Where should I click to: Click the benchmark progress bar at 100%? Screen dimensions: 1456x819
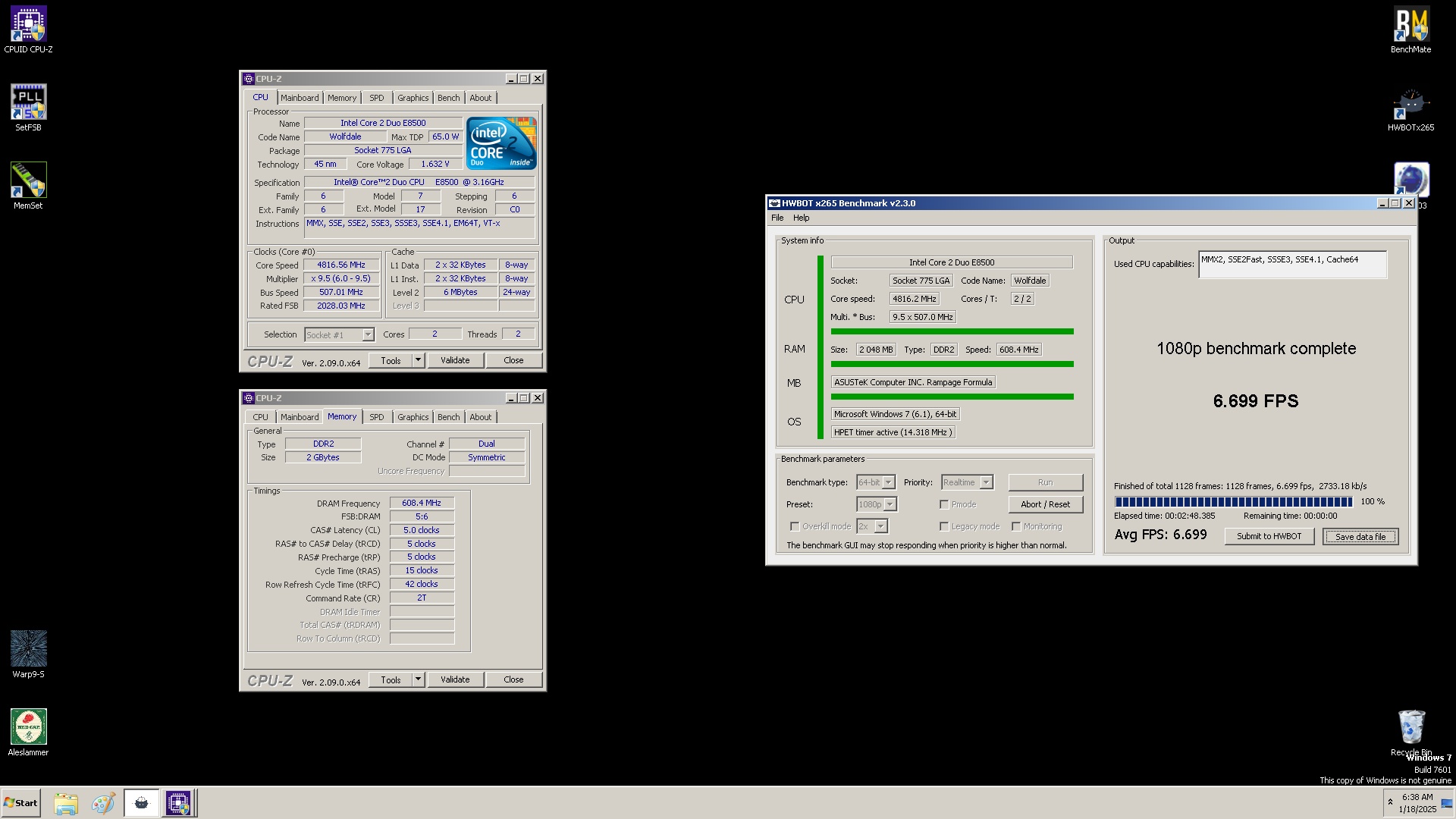(x=1233, y=502)
